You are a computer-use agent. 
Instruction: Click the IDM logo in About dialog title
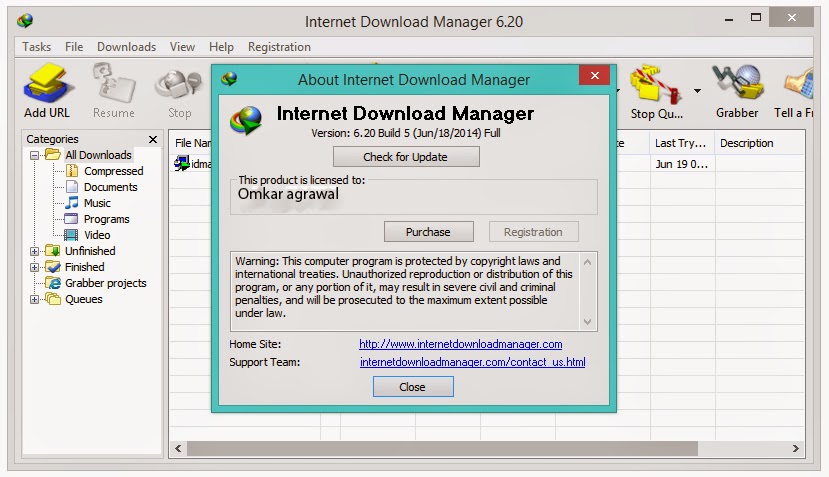[x=229, y=79]
